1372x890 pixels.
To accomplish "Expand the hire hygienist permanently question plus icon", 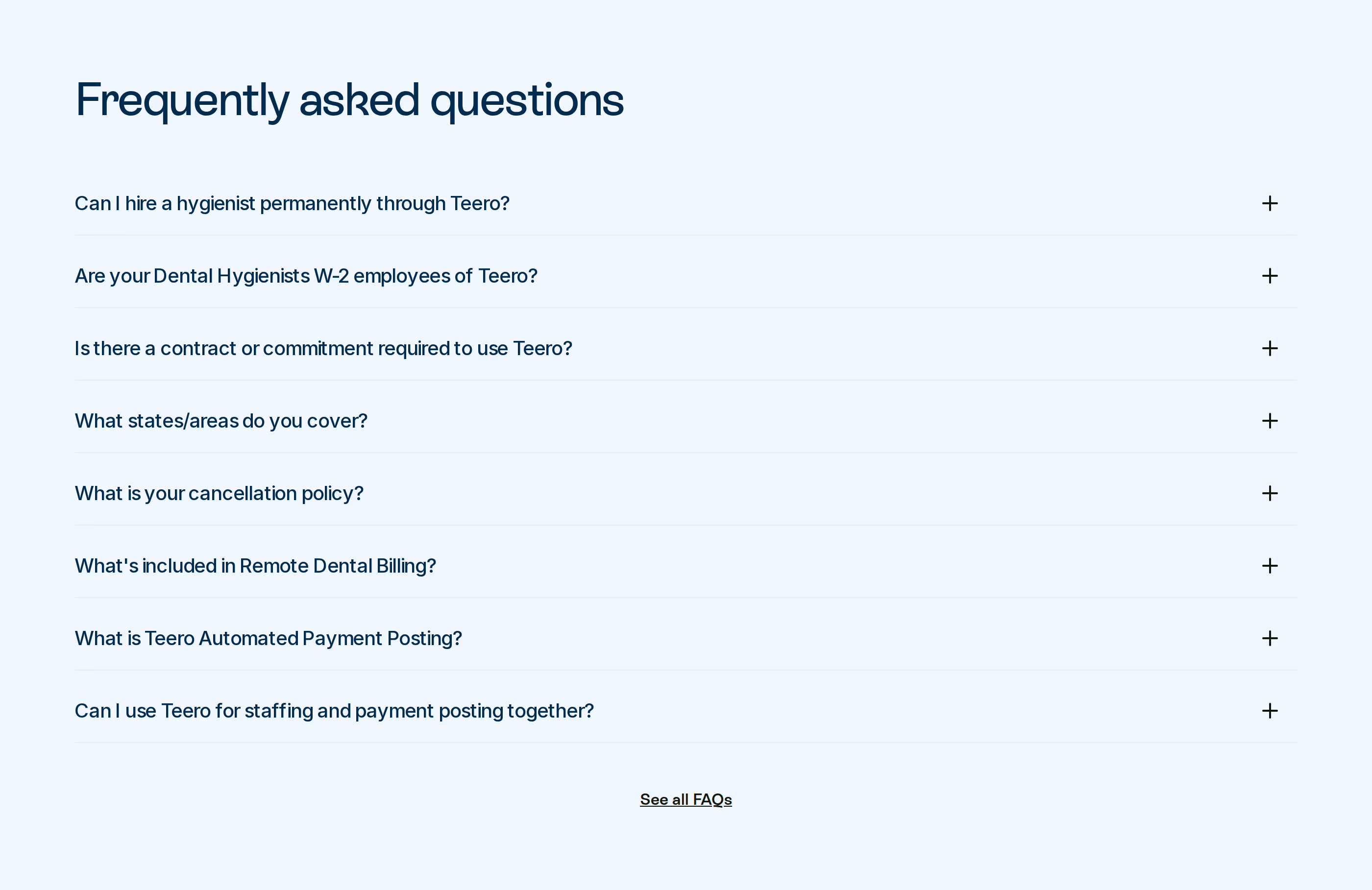I will click(1270, 203).
